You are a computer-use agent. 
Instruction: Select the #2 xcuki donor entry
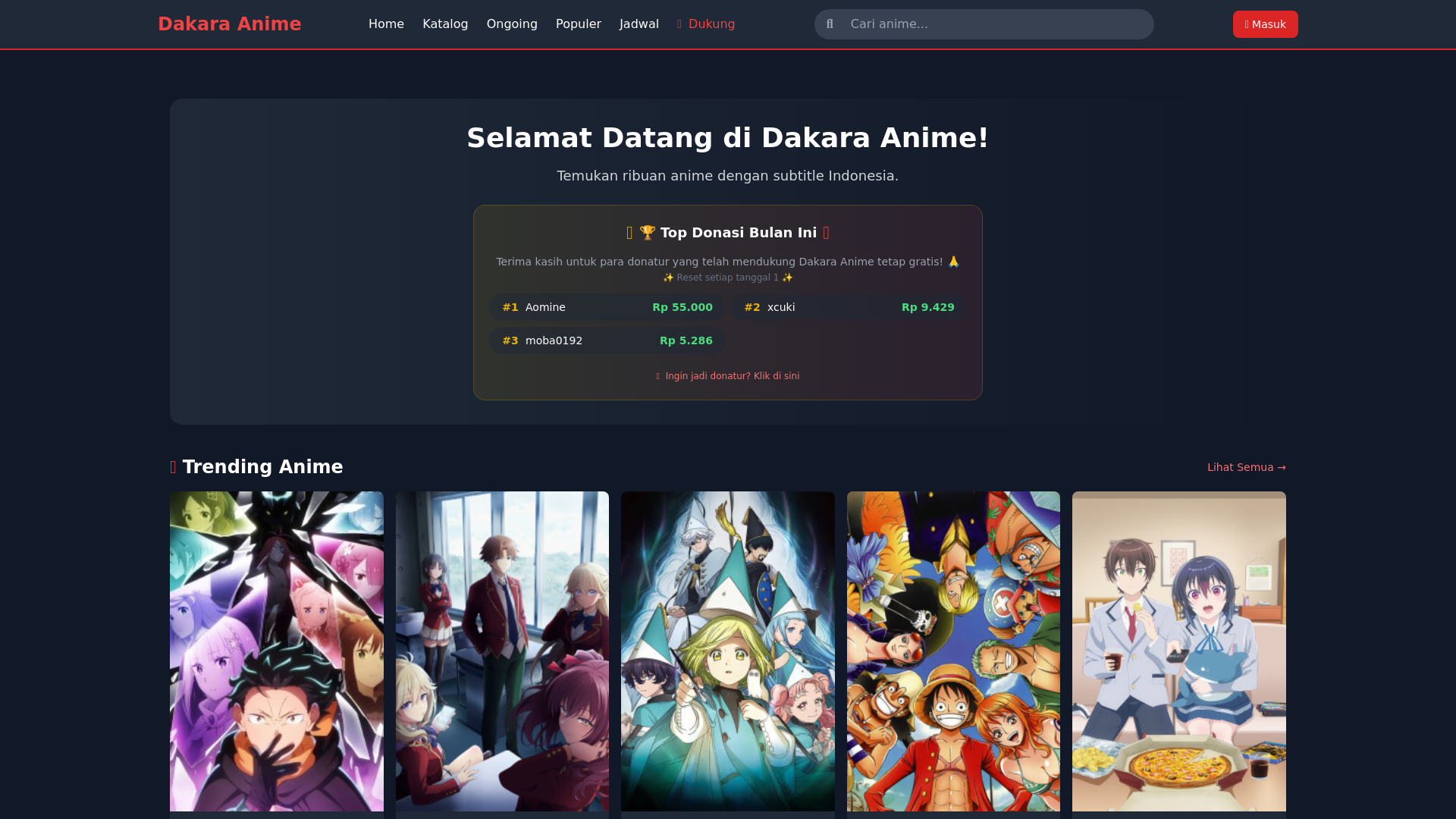[x=849, y=307]
